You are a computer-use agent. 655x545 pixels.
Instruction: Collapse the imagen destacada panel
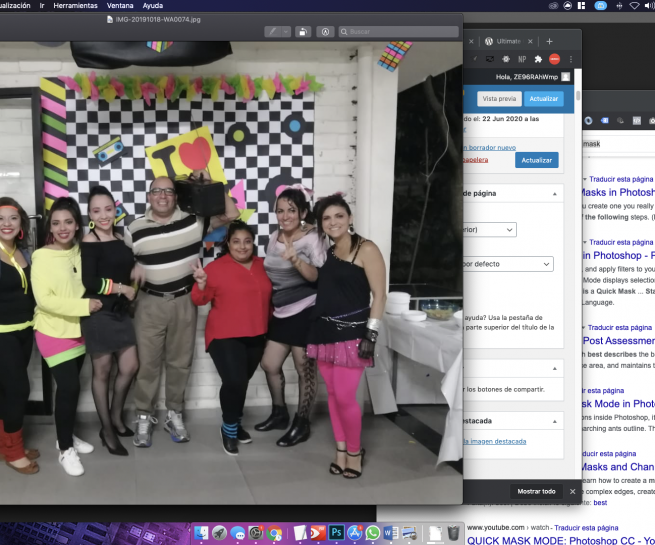pyautogui.click(x=554, y=421)
